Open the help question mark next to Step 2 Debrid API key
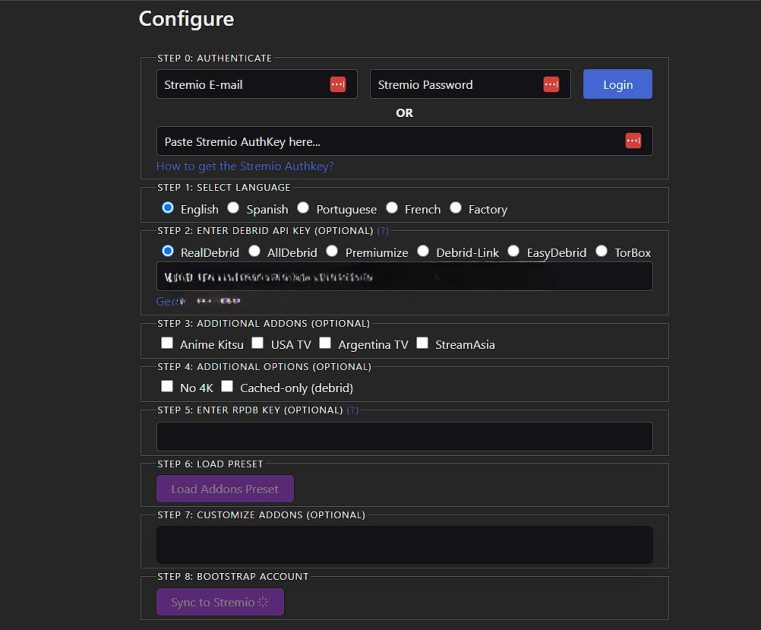This screenshot has width=761, height=630. pos(382,231)
